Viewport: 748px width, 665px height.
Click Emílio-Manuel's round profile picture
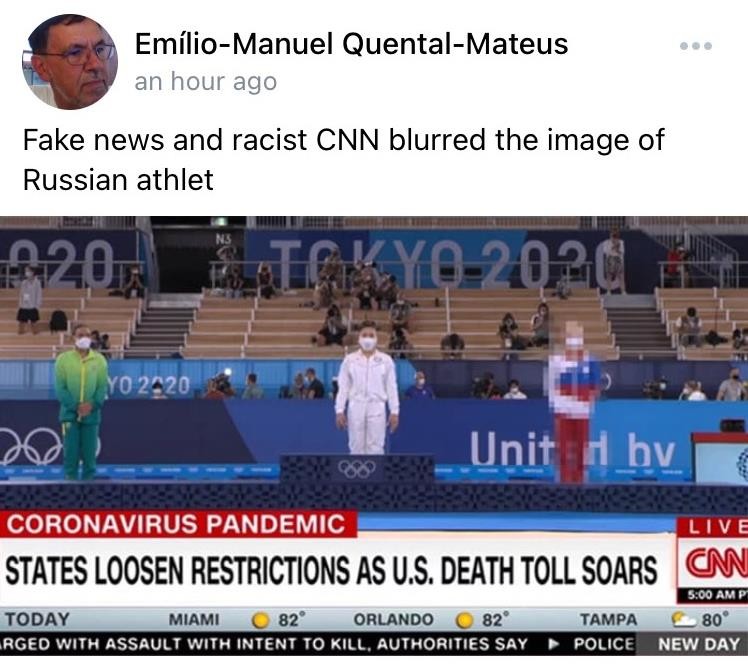(70, 62)
